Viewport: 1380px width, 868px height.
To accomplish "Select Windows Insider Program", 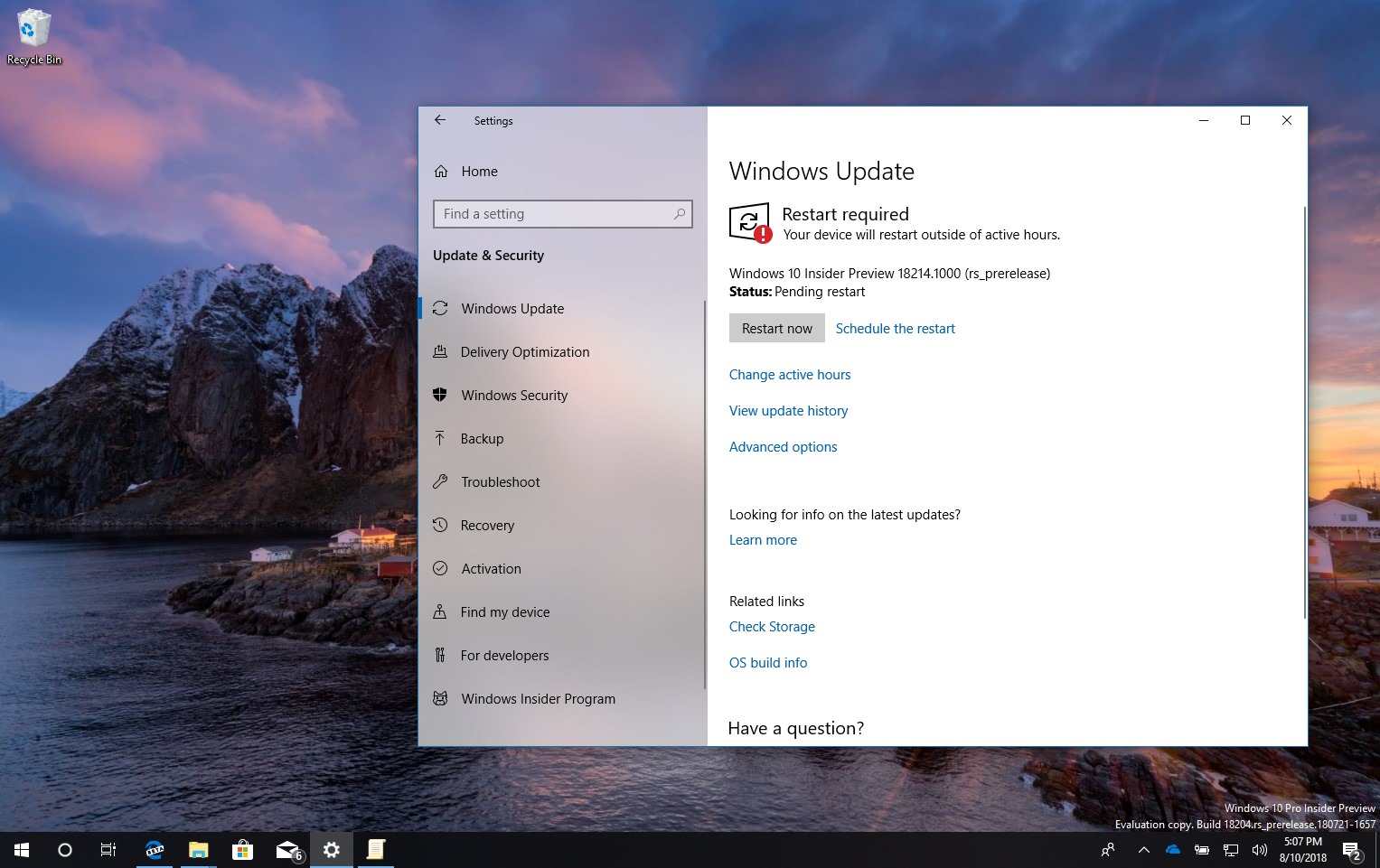I will point(538,698).
